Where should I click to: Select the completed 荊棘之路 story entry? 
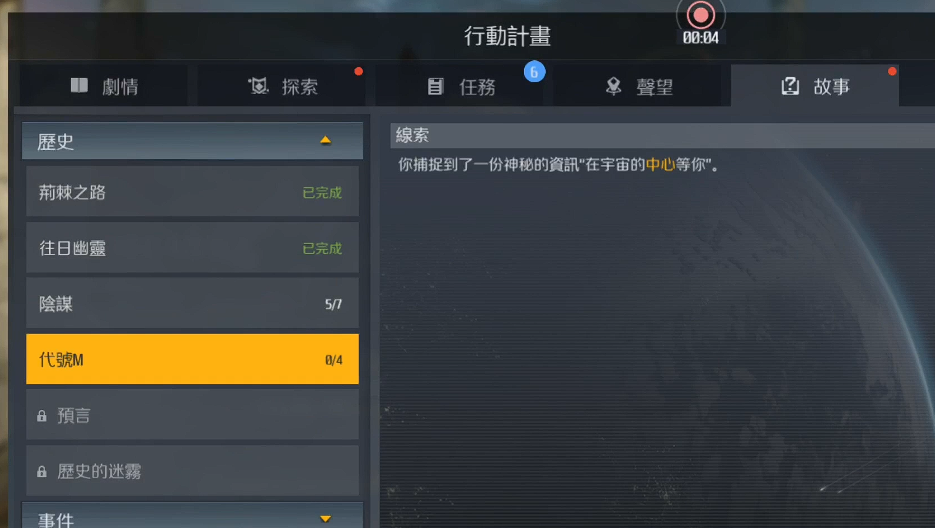click(x=192, y=192)
